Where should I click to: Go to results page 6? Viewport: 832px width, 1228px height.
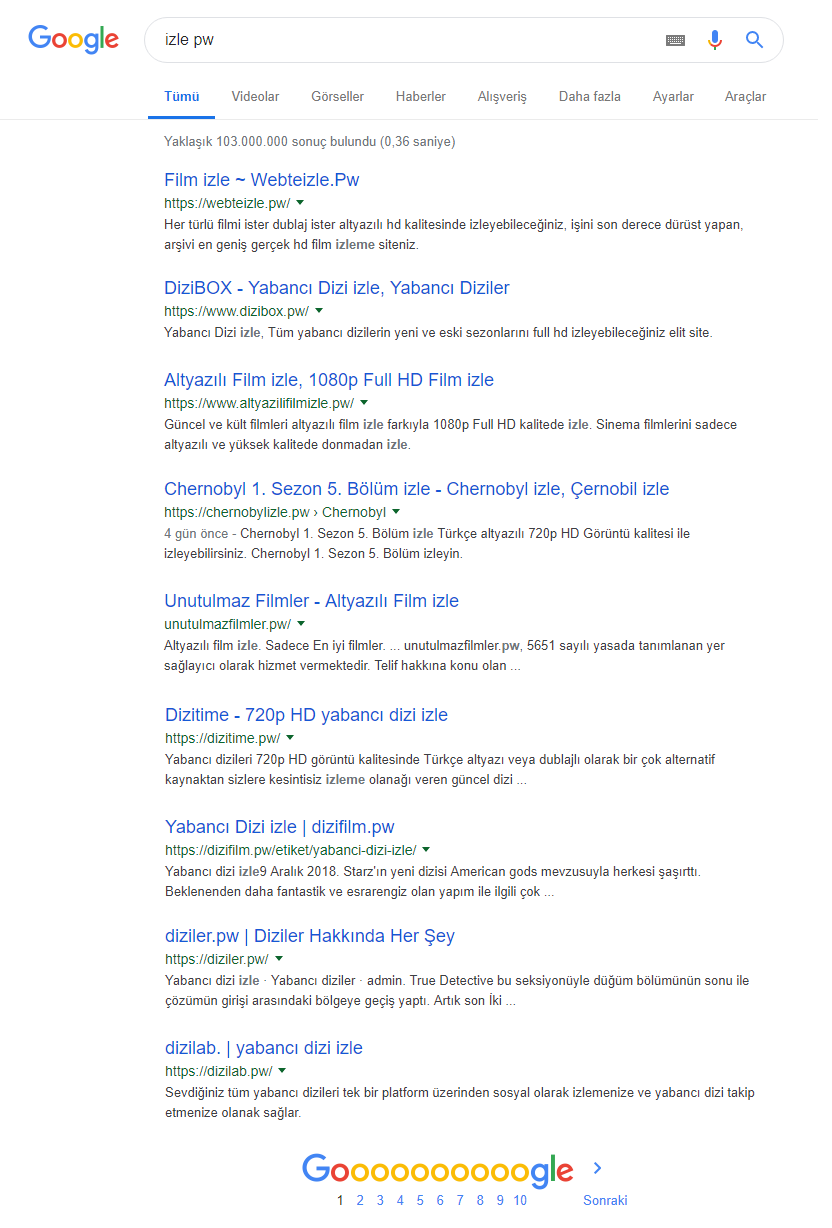coord(440,1200)
